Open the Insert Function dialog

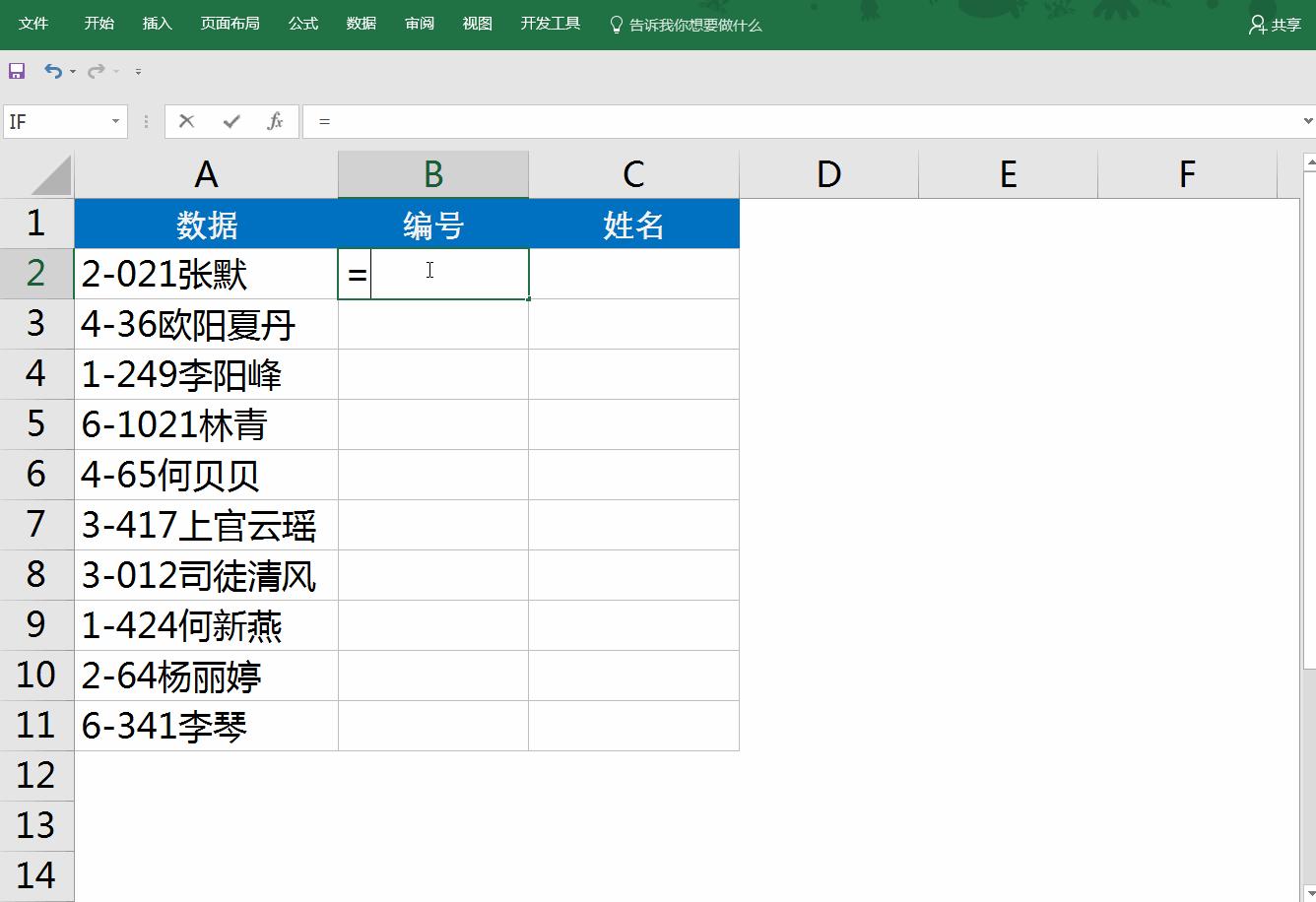coord(276,120)
